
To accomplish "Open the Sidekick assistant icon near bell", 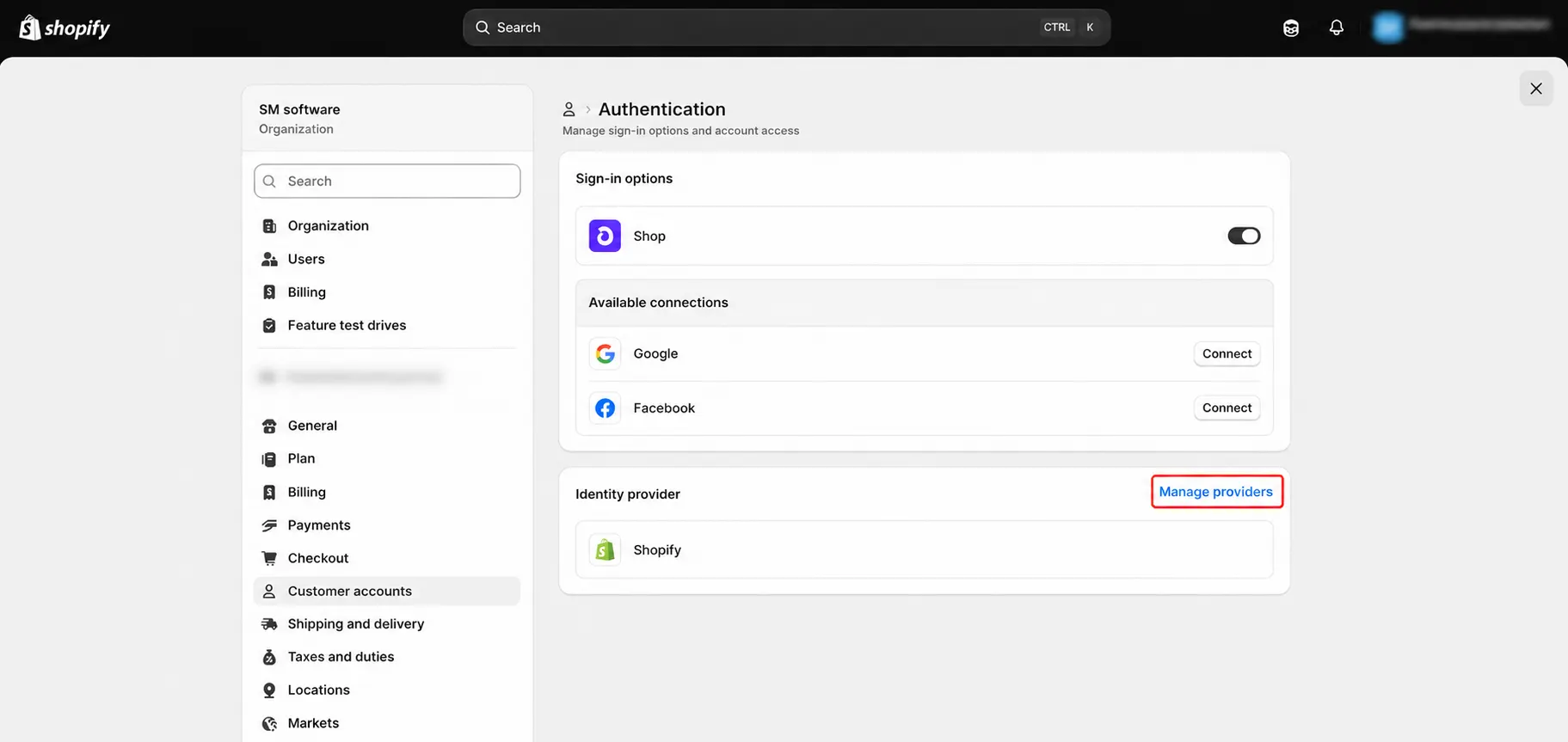I will (x=1291, y=28).
